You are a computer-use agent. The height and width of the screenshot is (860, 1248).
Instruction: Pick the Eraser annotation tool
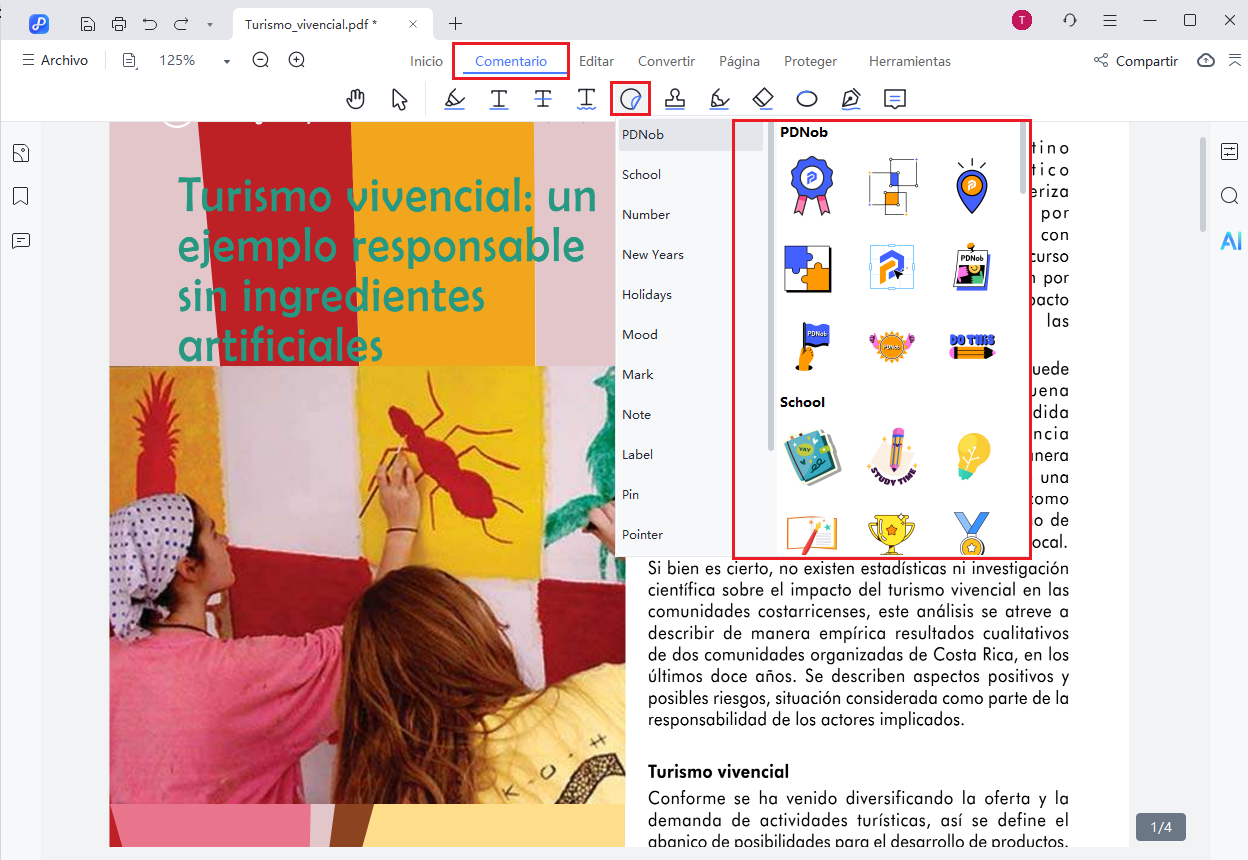[x=762, y=98]
